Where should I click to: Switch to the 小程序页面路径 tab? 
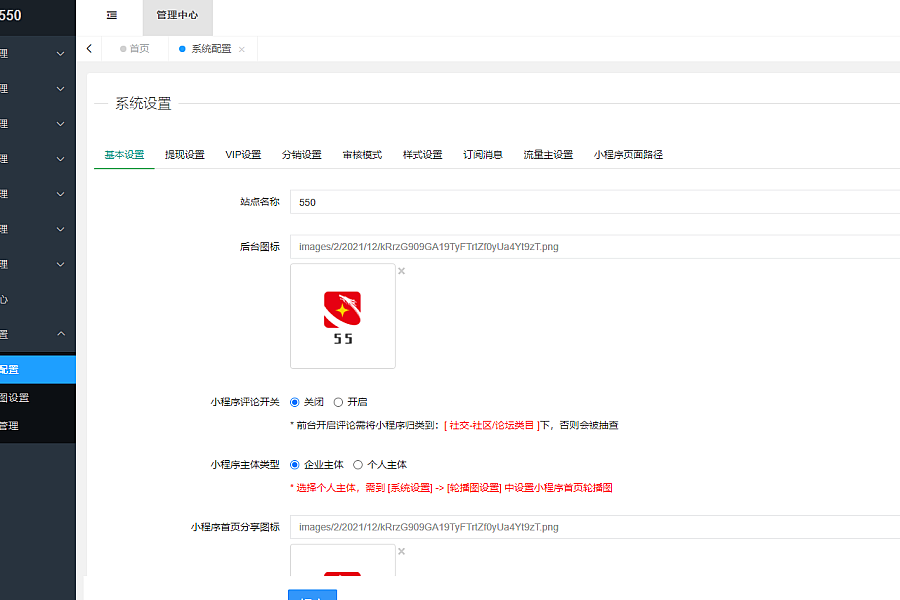629,154
